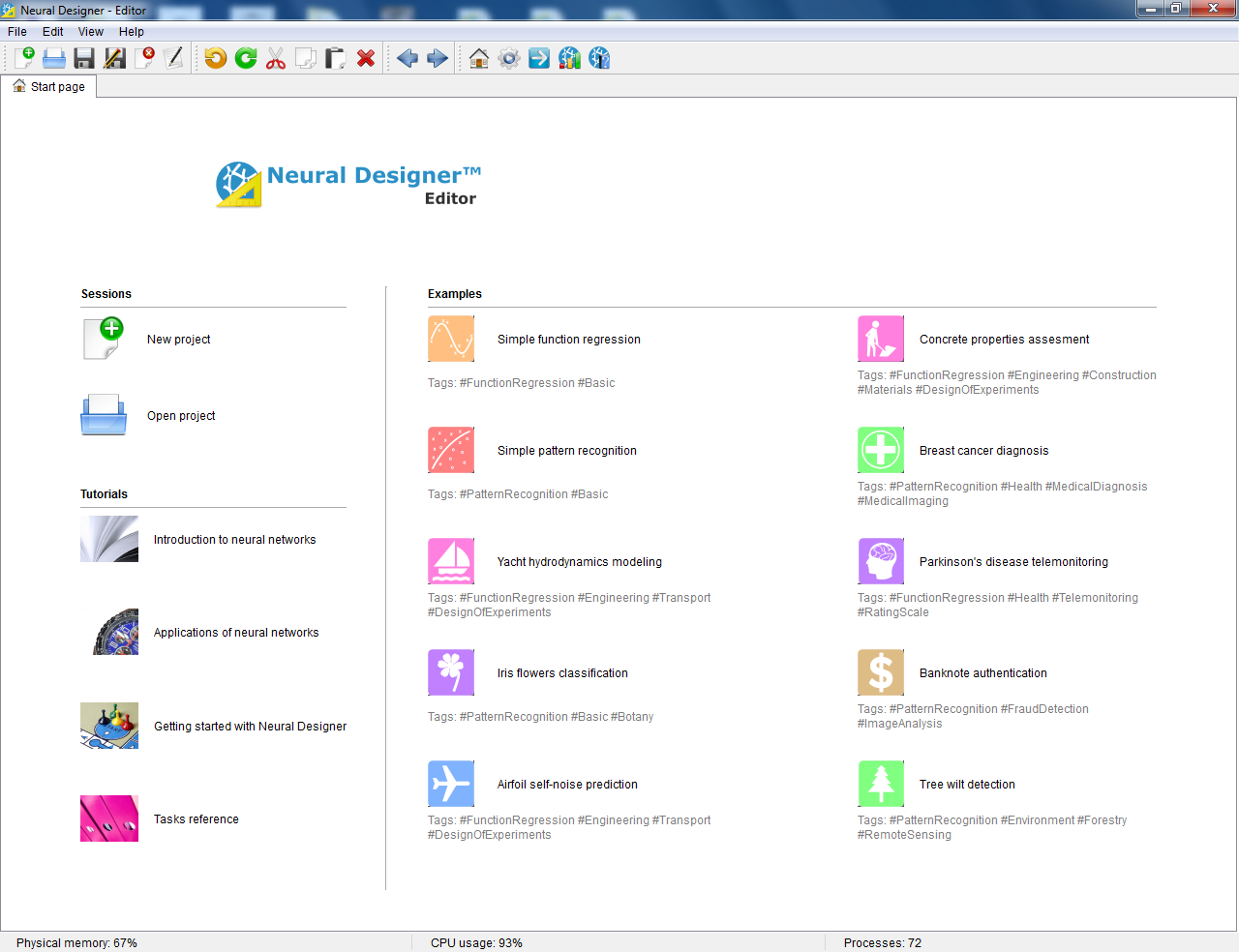This screenshot has height=952, width=1239.
Task: Click the Open project toolbar icon
Action: tap(54, 58)
